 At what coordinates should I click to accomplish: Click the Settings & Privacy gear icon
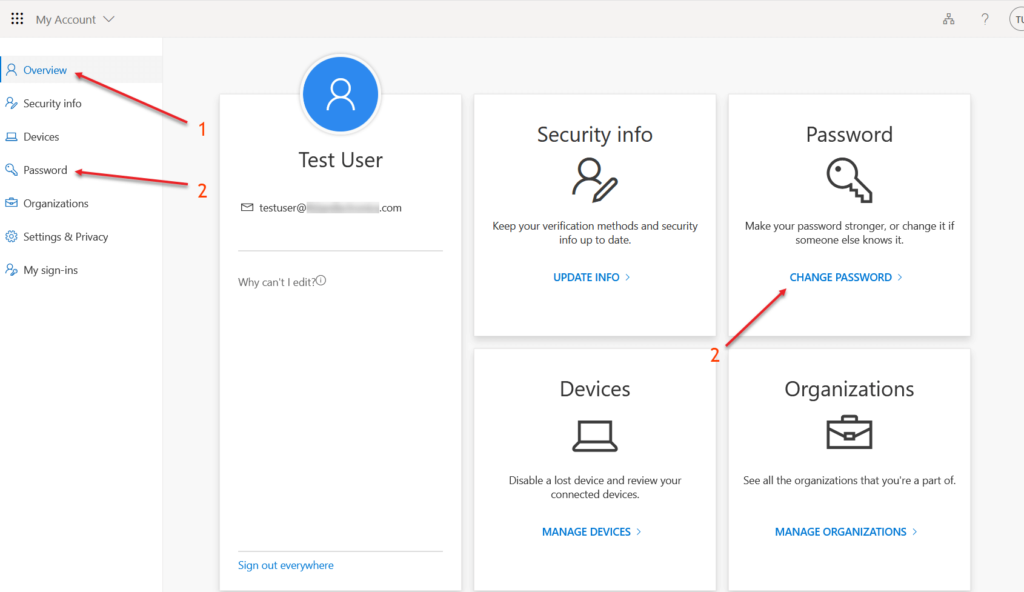9,236
